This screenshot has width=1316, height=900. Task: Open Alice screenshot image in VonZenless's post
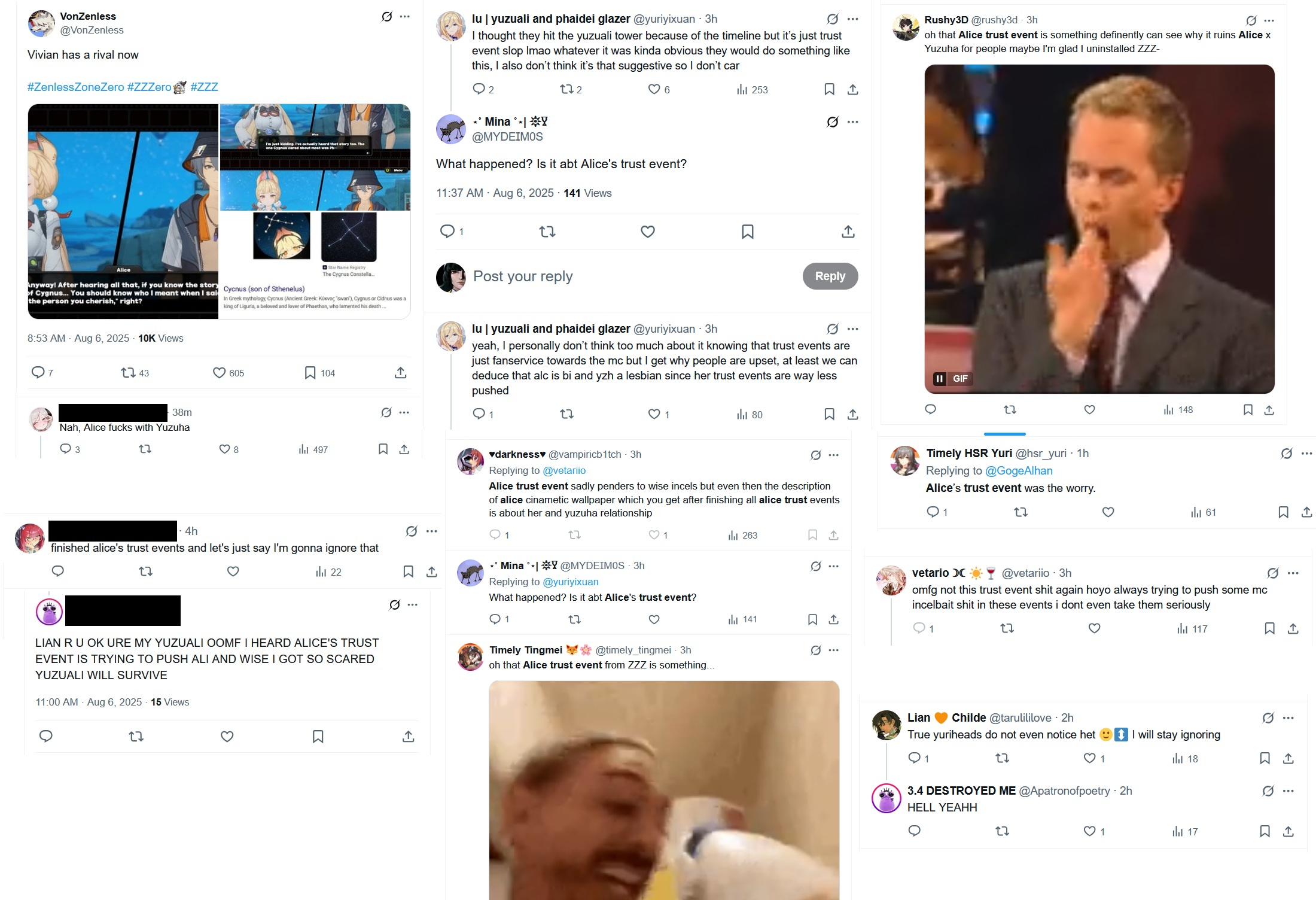pyautogui.click(x=123, y=211)
